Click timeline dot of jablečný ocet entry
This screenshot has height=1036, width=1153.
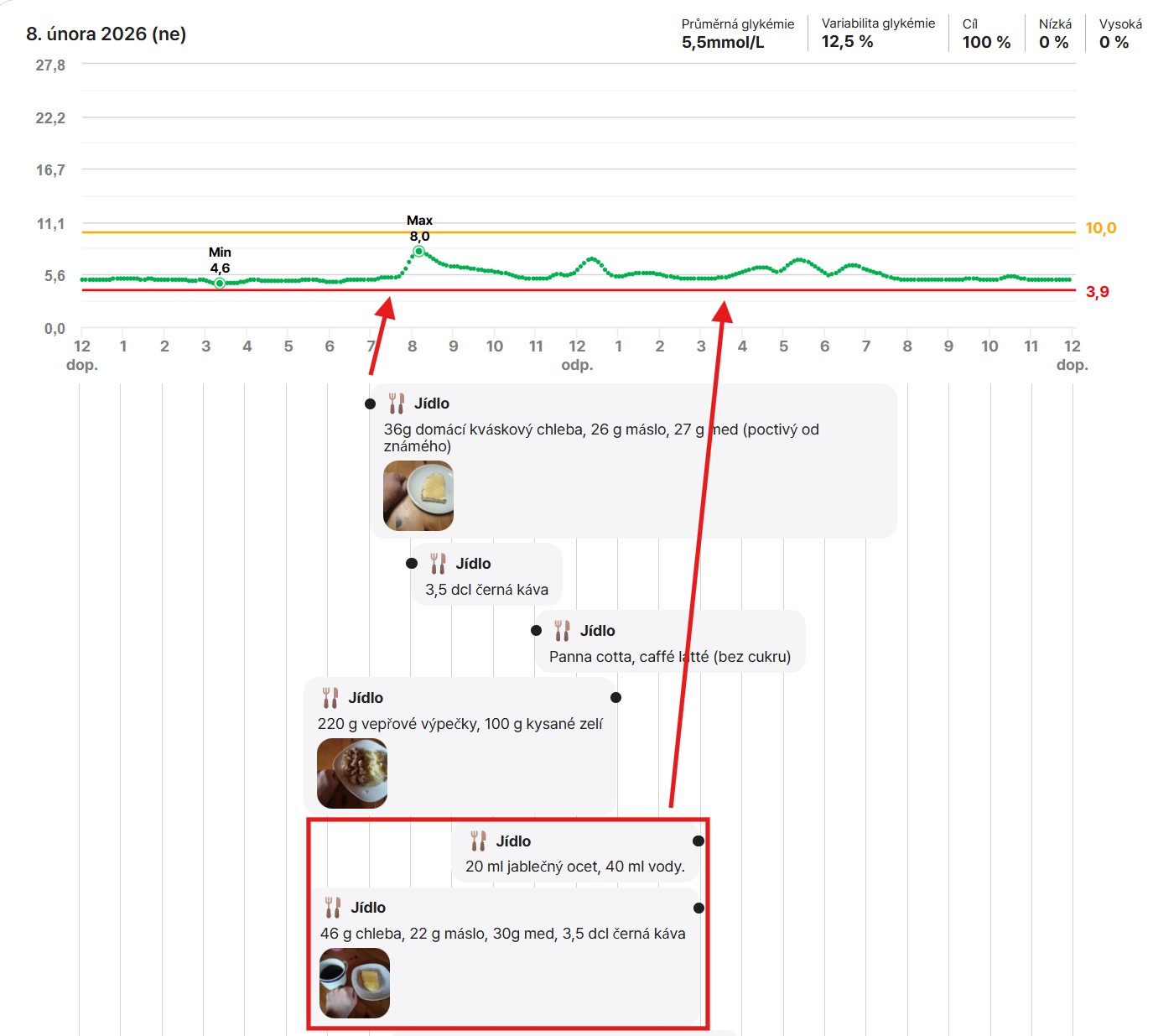tap(699, 841)
